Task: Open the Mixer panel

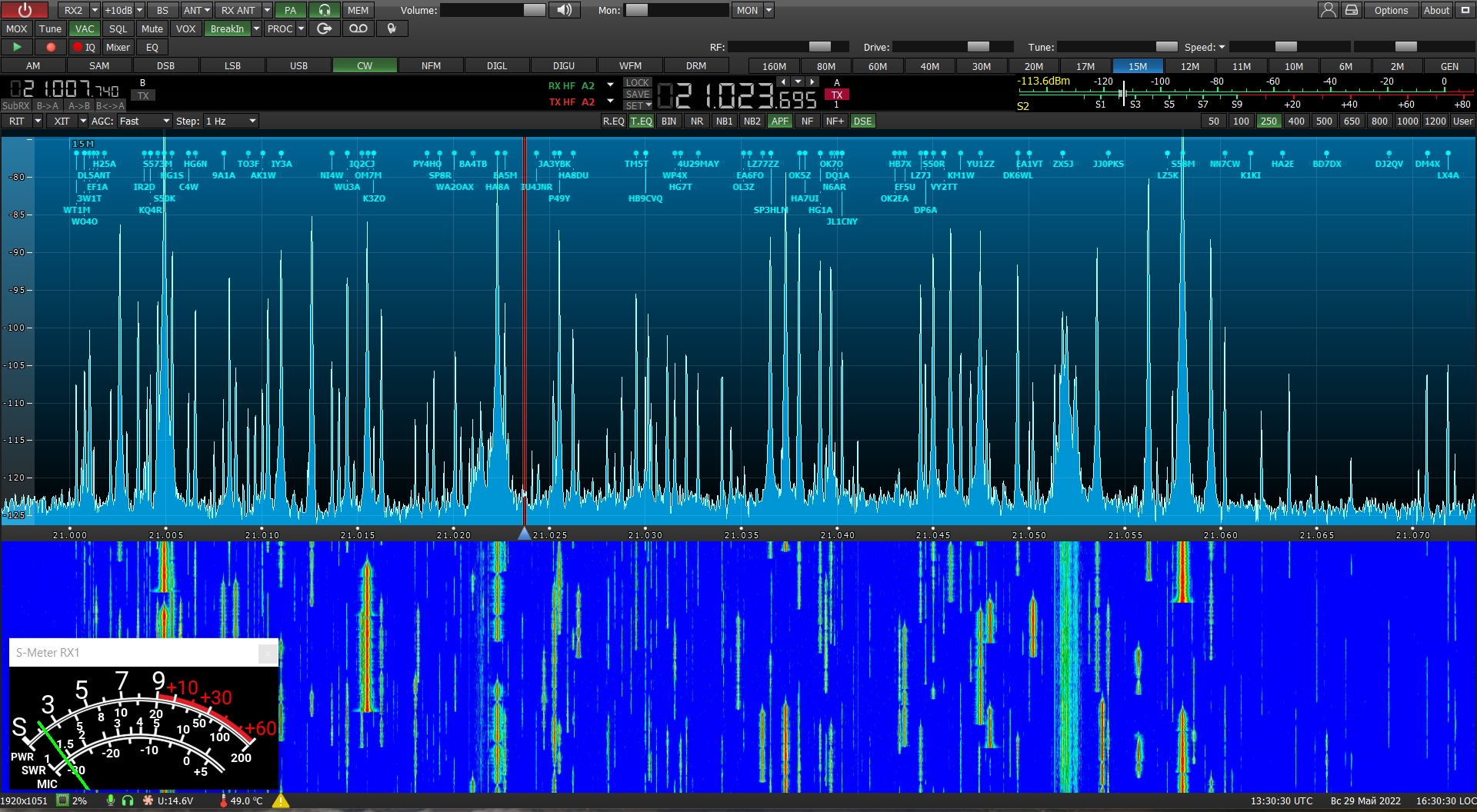Action: (x=118, y=47)
